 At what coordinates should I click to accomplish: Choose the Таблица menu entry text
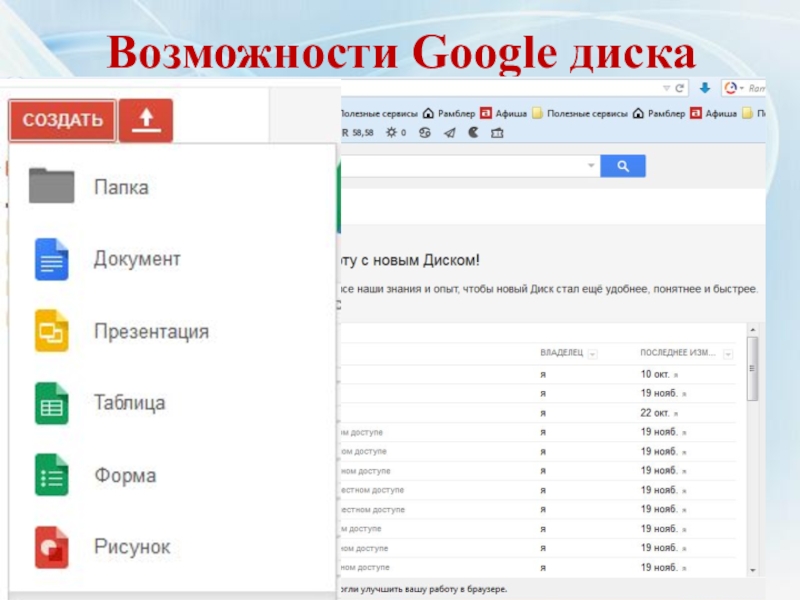click(x=129, y=403)
